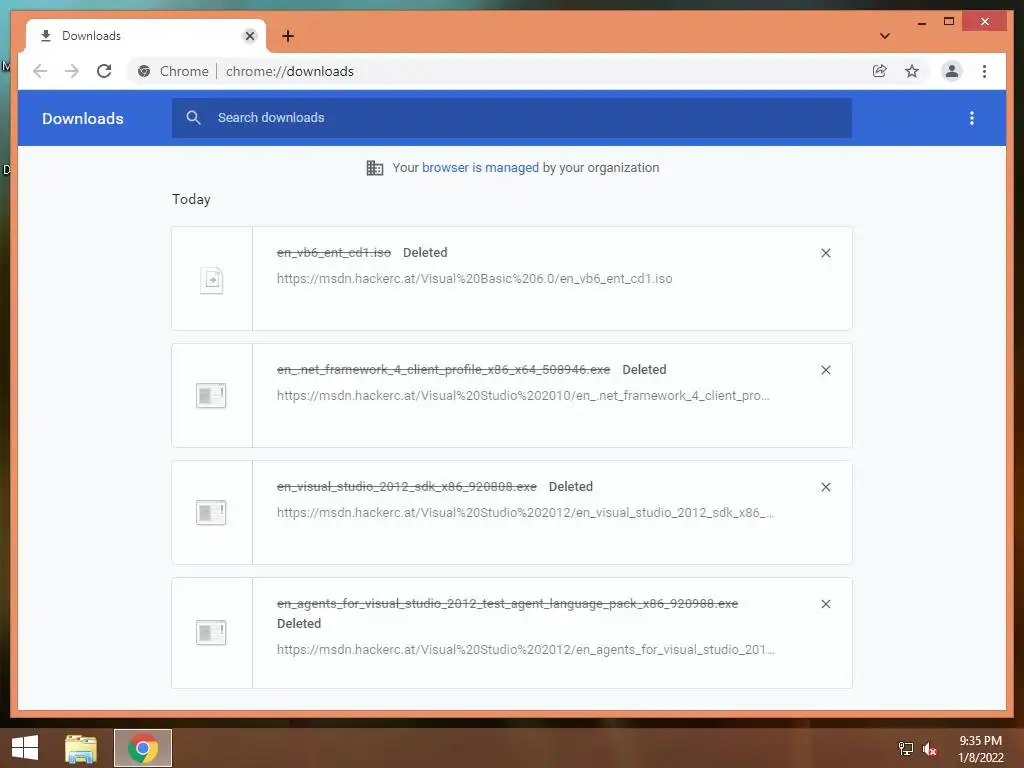Open the .net_framework_4 client profile source URL
This screenshot has height=768, width=1024.
pos(523,396)
